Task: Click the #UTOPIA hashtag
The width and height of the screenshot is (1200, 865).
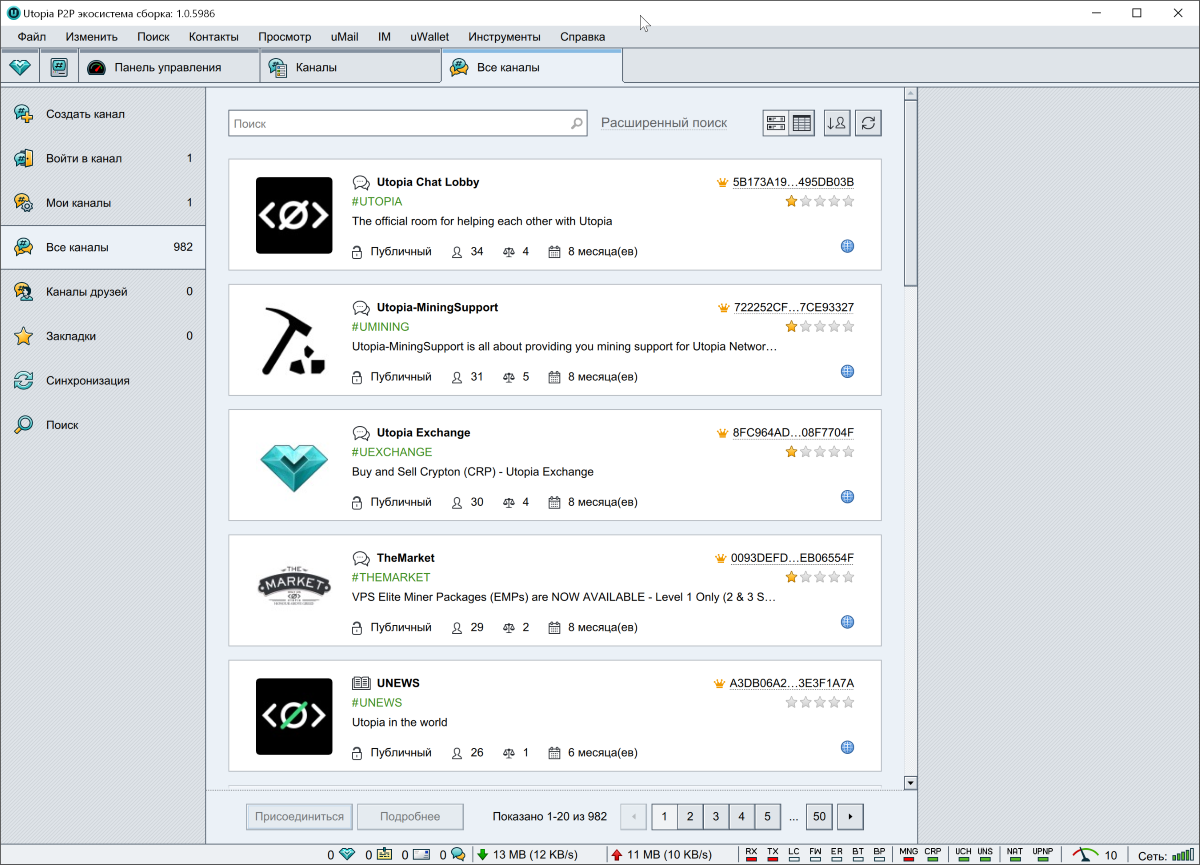Action: (377, 202)
